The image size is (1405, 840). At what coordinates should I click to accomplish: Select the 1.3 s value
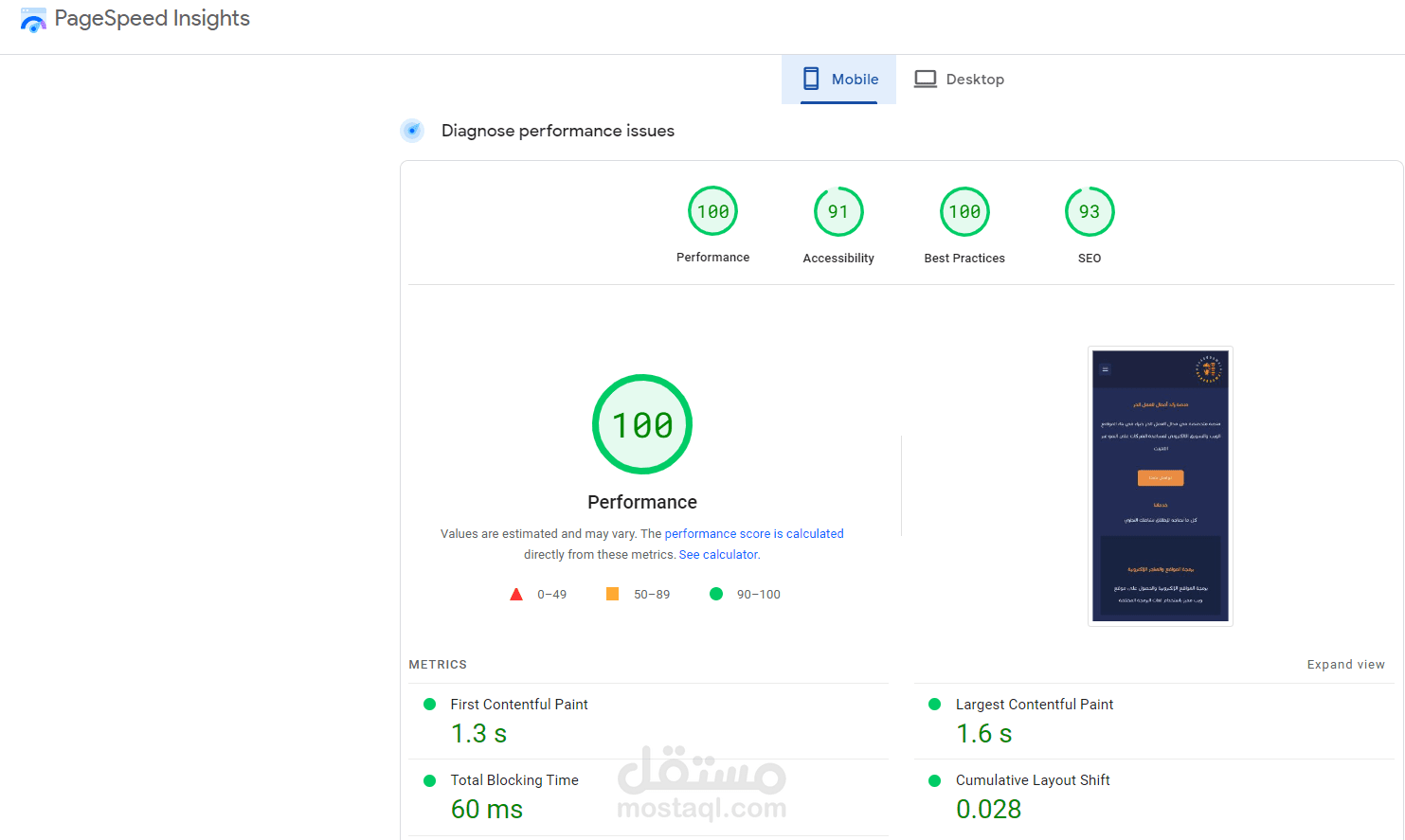(478, 734)
